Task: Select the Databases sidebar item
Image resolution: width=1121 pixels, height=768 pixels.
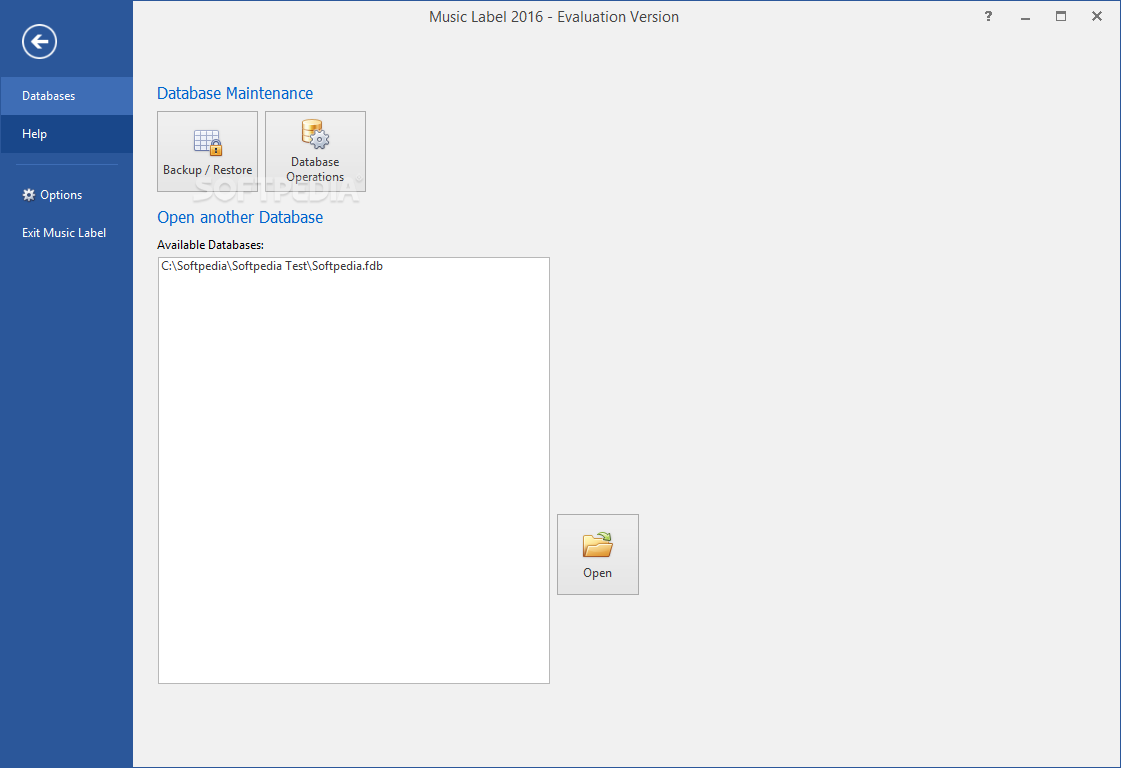Action: (66, 96)
